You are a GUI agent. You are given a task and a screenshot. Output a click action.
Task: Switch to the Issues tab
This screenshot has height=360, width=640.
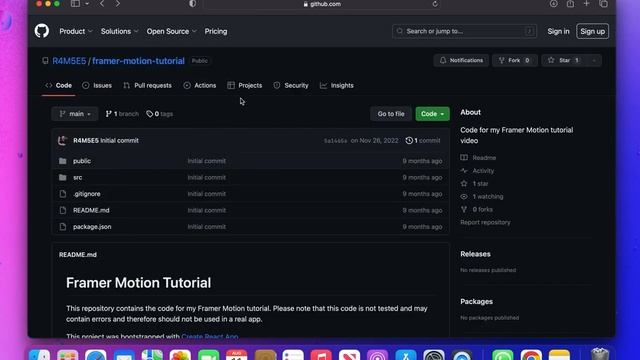(97, 85)
